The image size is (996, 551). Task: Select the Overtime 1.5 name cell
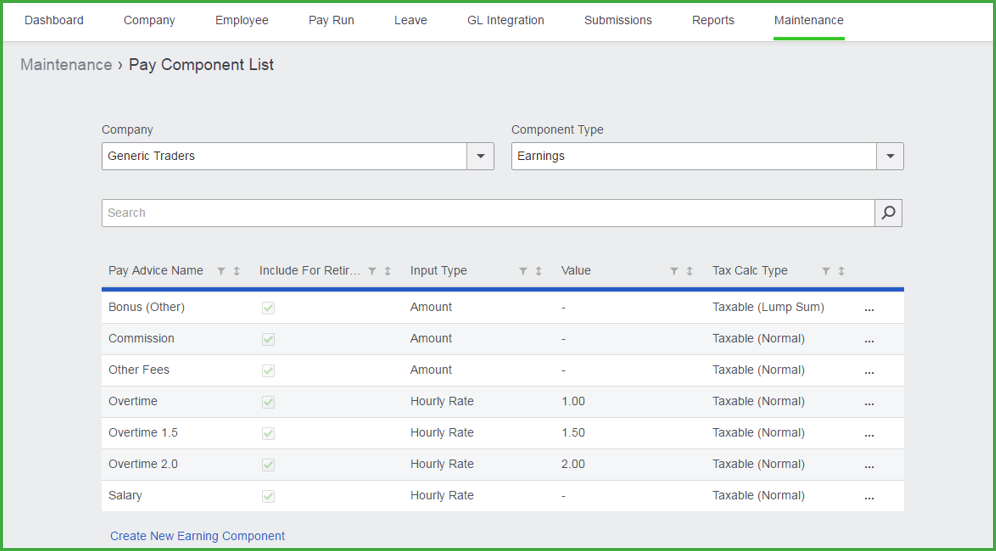pos(143,433)
